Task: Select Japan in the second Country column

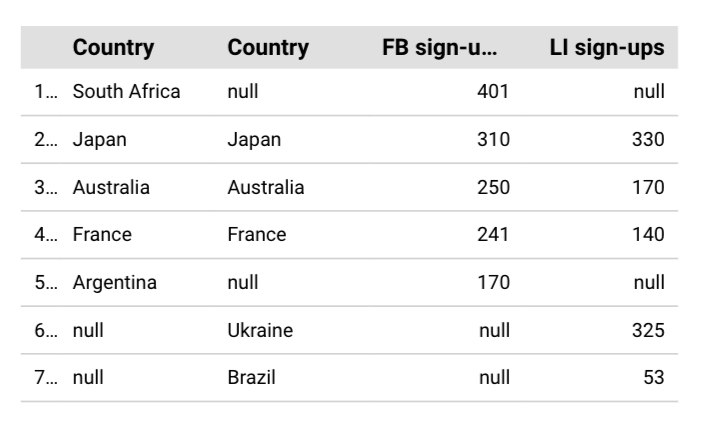Action: pos(254,140)
